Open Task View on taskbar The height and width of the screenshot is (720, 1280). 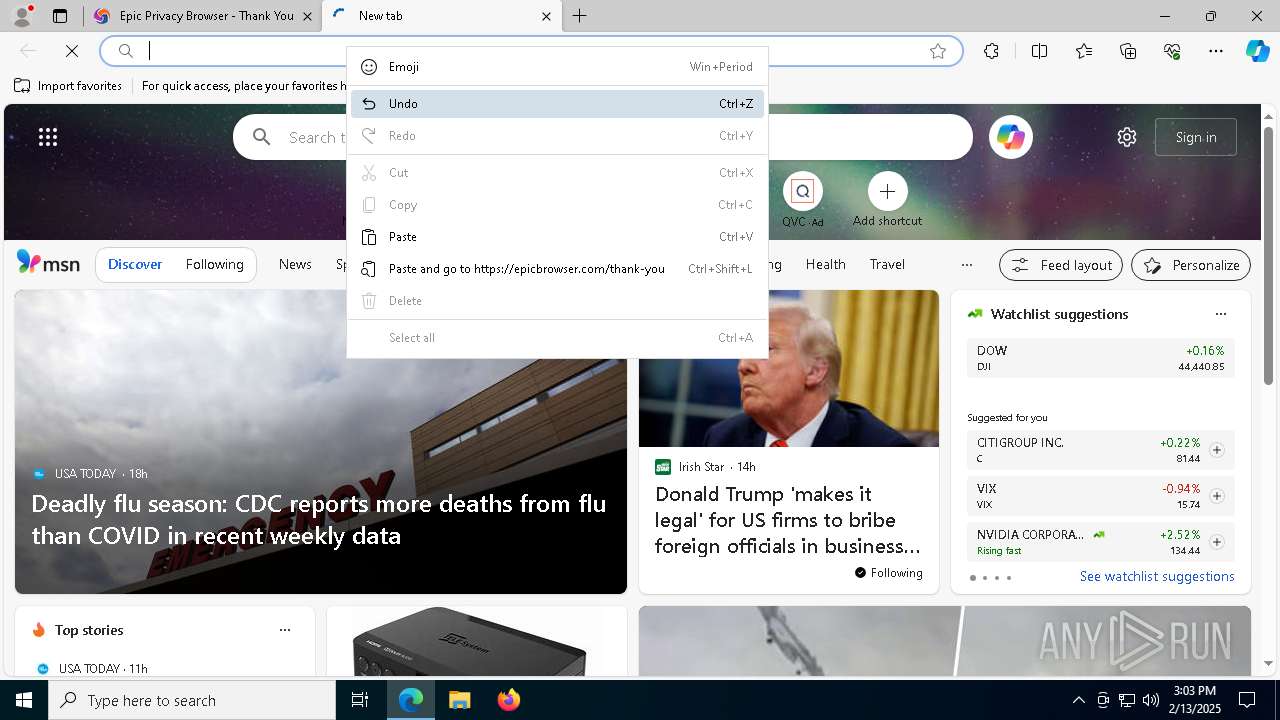(360, 700)
